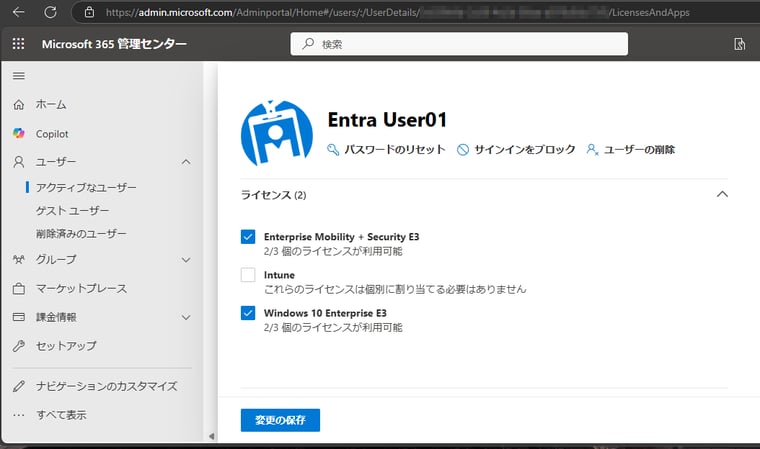The width and height of the screenshot is (760, 449).
Task: Open アクティブなユーザー page
Action: coord(86,187)
